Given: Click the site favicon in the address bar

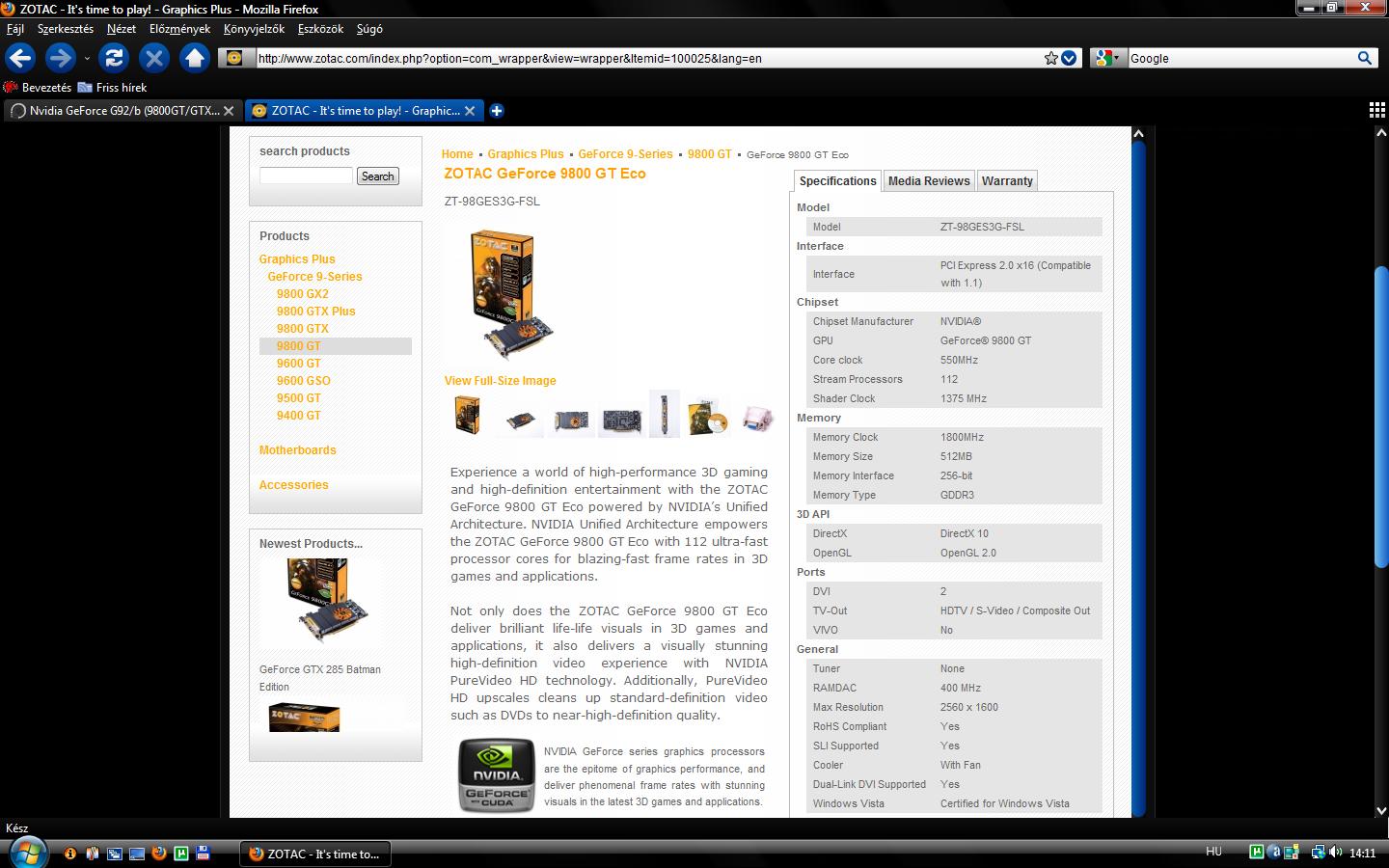Looking at the screenshot, I should [234, 58].
